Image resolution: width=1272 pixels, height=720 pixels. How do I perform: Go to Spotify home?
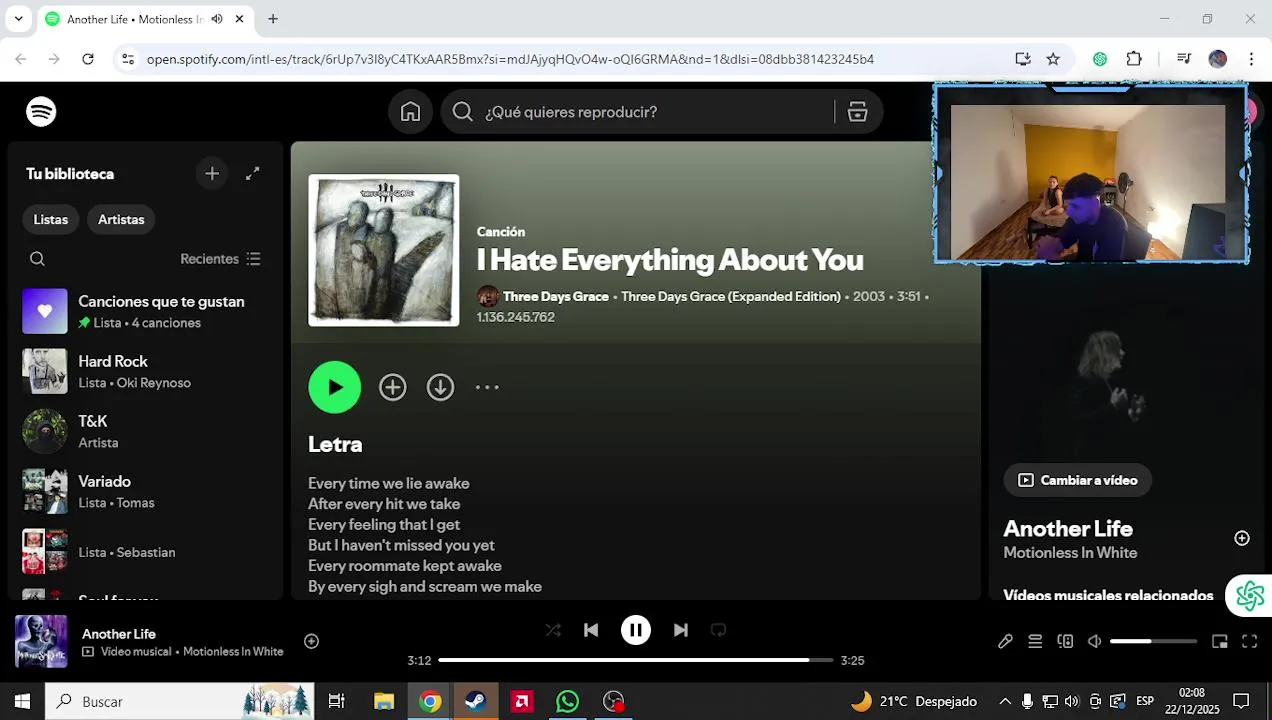point(410,112)
